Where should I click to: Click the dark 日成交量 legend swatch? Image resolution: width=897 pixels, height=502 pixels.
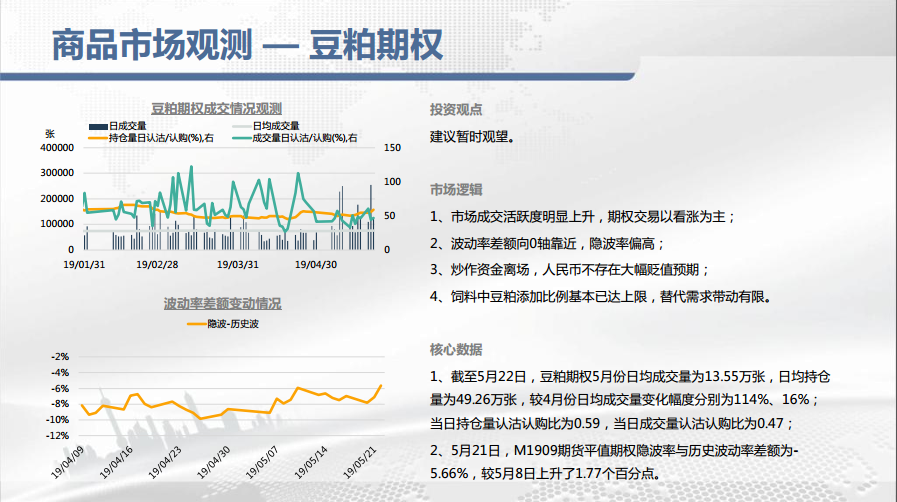98,126
